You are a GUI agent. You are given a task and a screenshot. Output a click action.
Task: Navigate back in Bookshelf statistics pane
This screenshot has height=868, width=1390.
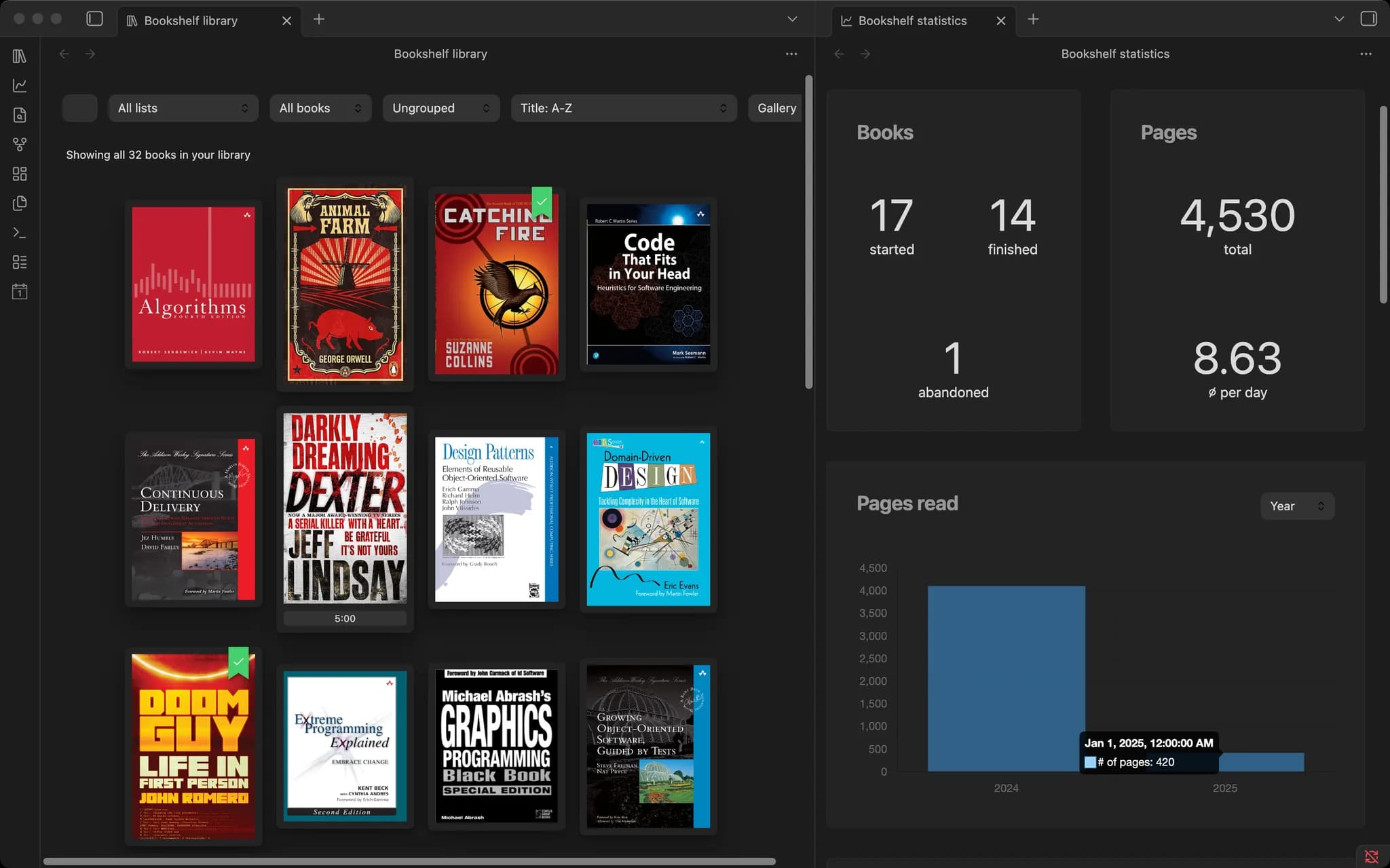[x=840, y=54]
